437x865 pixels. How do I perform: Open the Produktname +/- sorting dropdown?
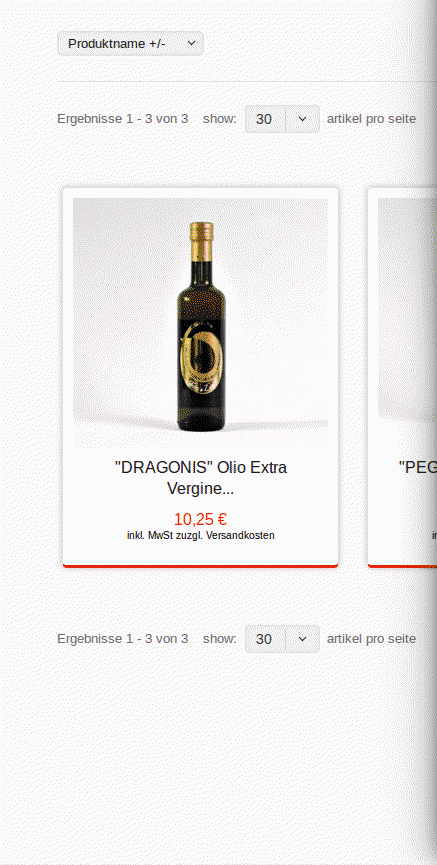tap(130, 43)
